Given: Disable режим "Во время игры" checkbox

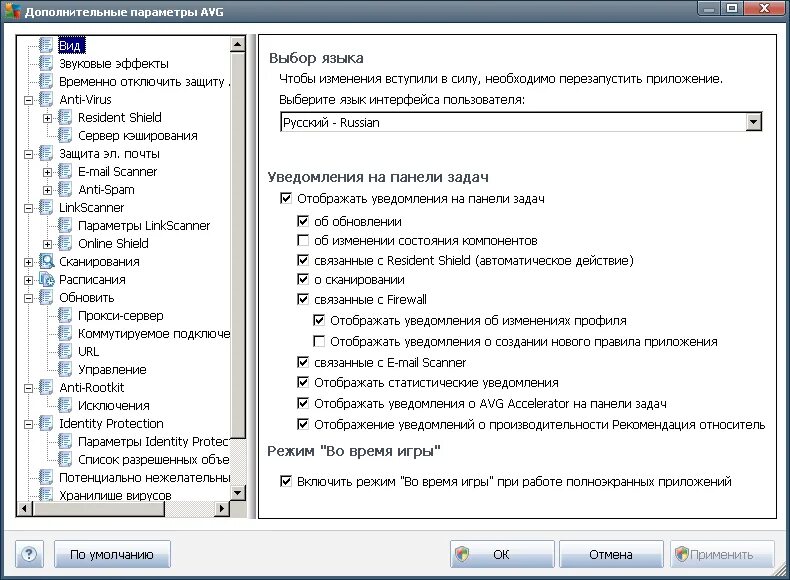Looking at the screenshot, I should point(286,481).
